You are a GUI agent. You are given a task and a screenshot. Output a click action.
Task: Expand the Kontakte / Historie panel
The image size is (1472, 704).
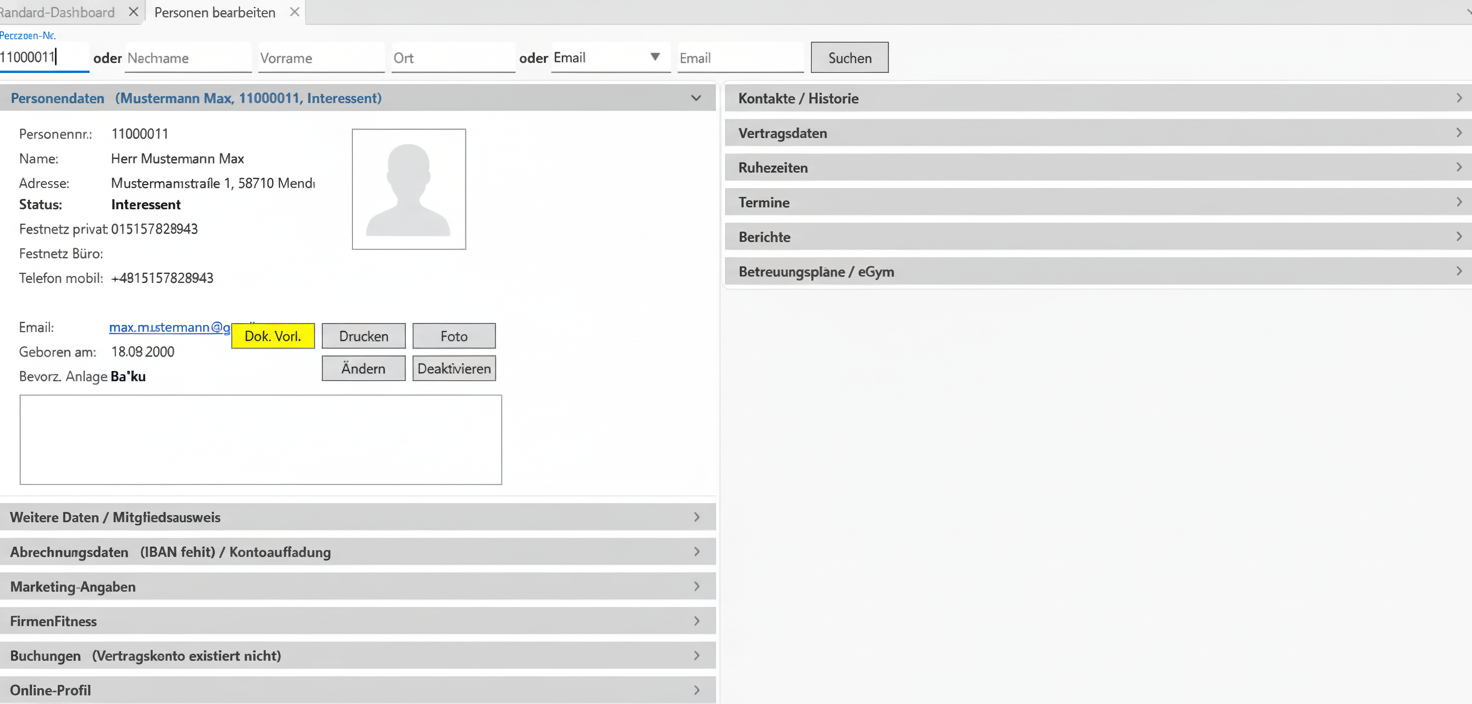[x=1097, y=98]
